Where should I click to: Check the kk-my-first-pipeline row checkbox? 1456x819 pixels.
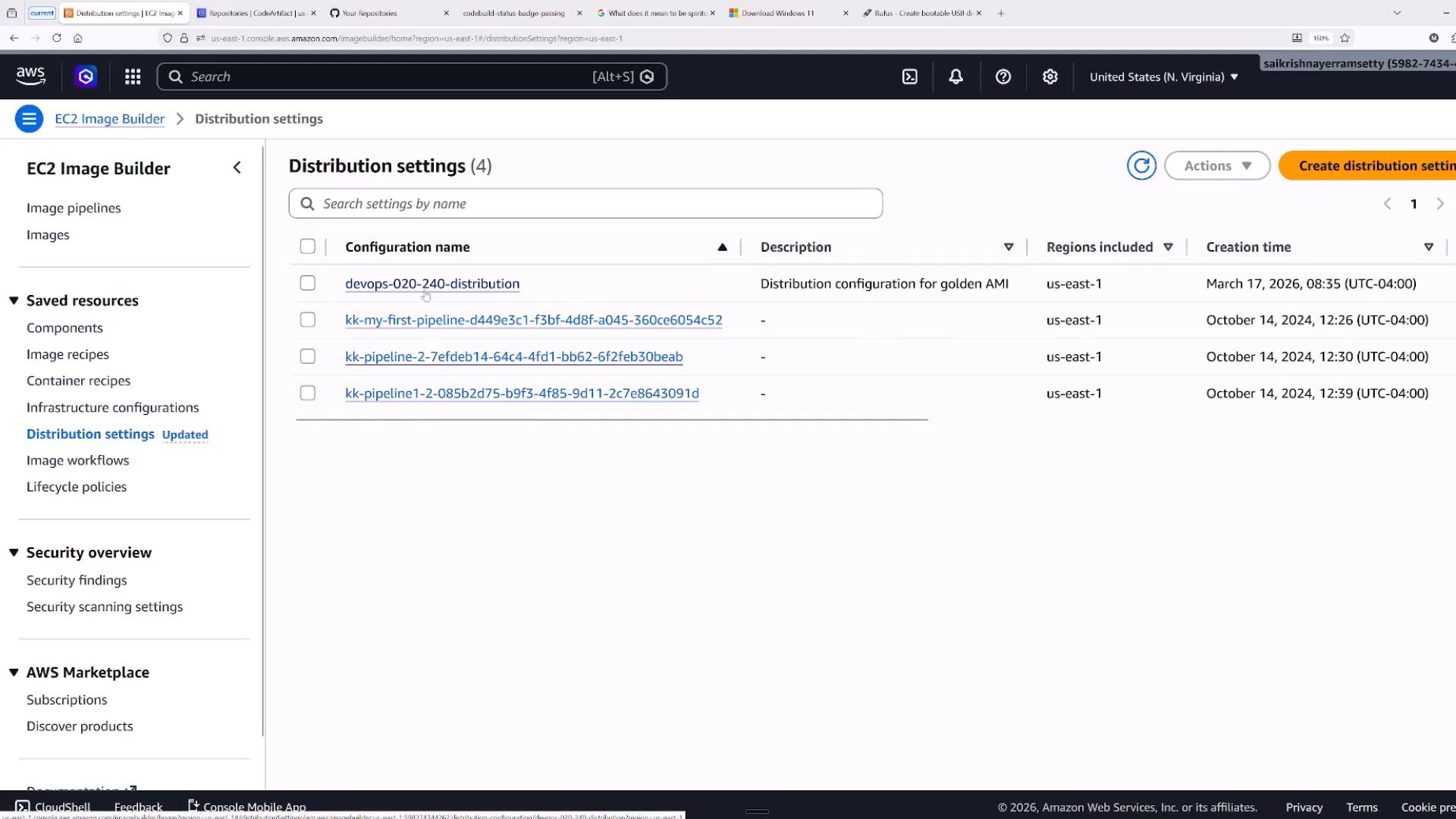307,319
